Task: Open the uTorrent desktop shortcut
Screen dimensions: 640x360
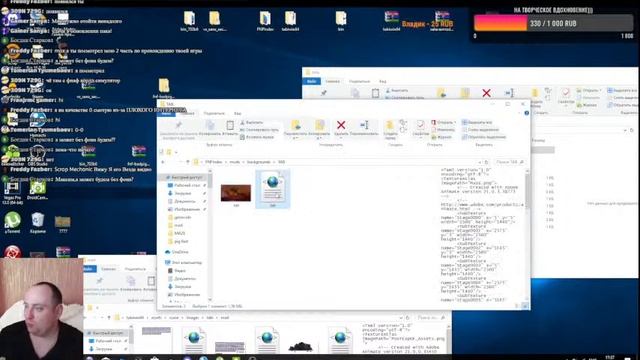Action: [x=12, y=223]
